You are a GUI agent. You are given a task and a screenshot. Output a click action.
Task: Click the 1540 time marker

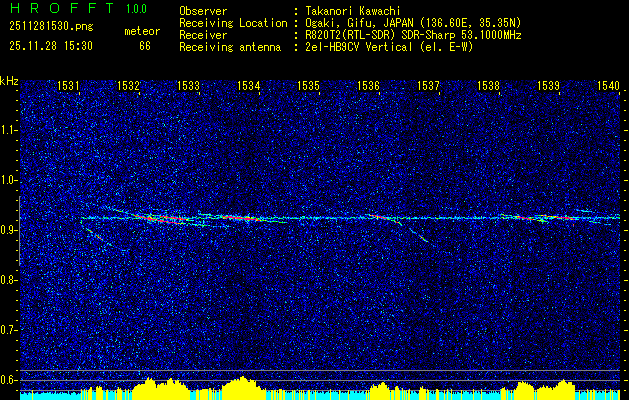(x=608, y=87)
